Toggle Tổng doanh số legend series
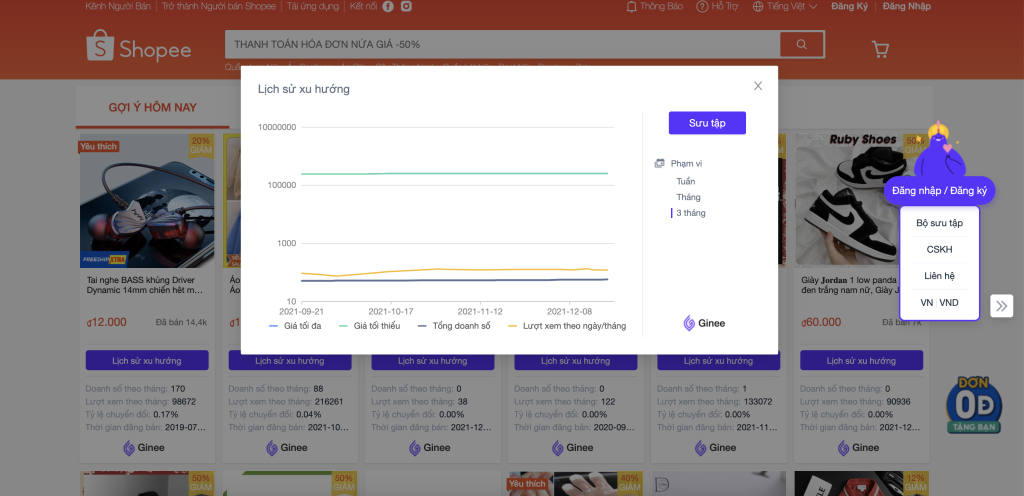Screen dimensions: 1024x496 point(454,326)
